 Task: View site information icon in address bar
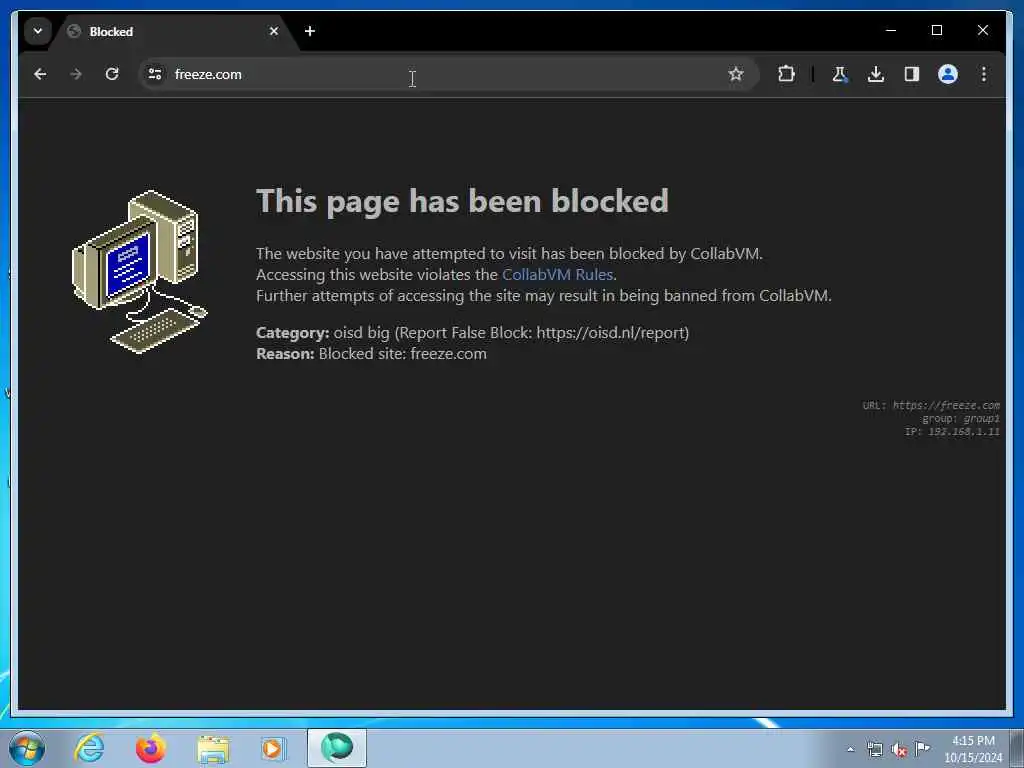[x=155, y=74]
